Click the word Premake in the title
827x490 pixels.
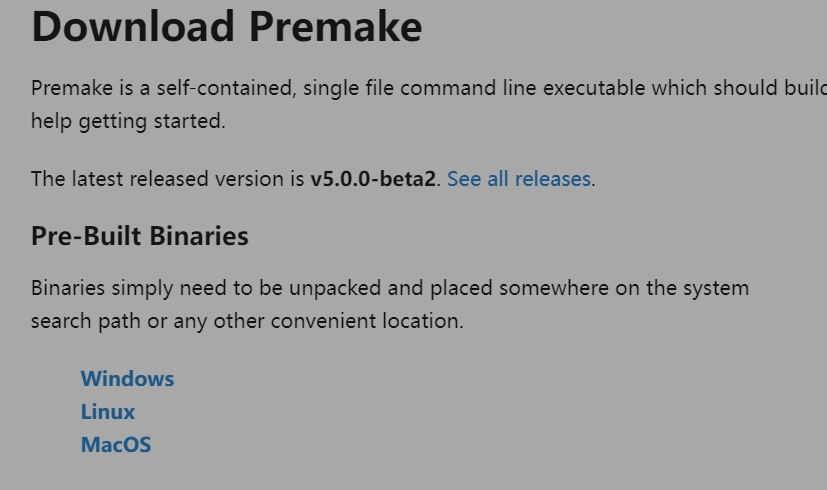pyautogui.click(x=335, y=26)
